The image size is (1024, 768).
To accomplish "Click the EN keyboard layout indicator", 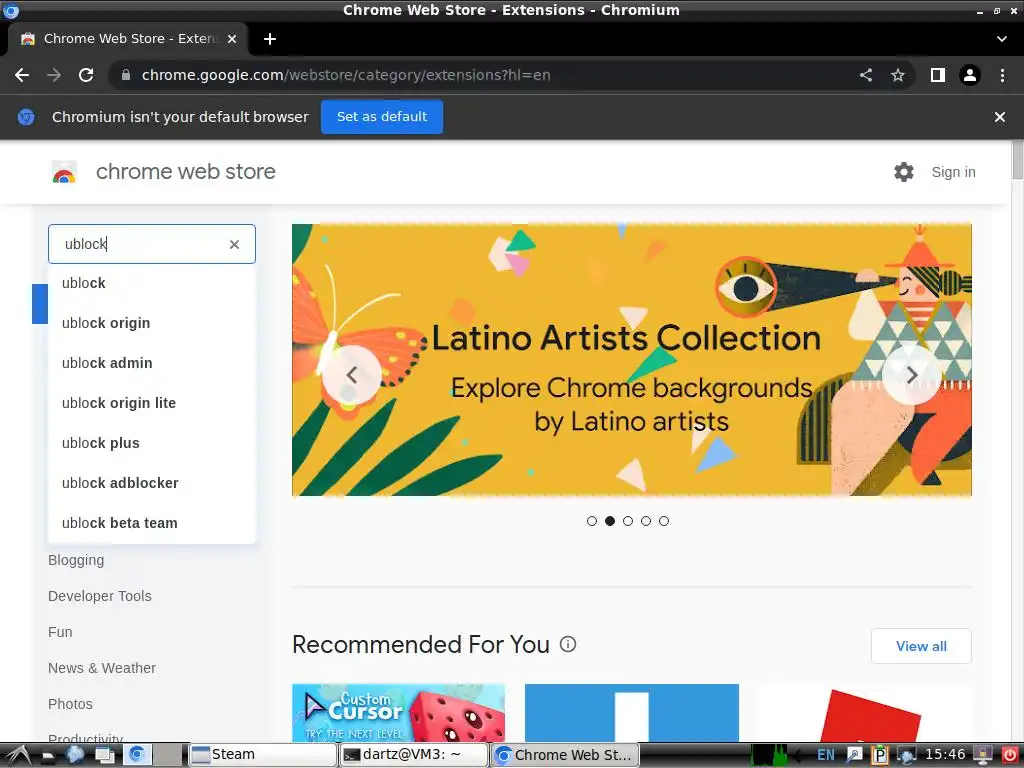I will [825, 755].
